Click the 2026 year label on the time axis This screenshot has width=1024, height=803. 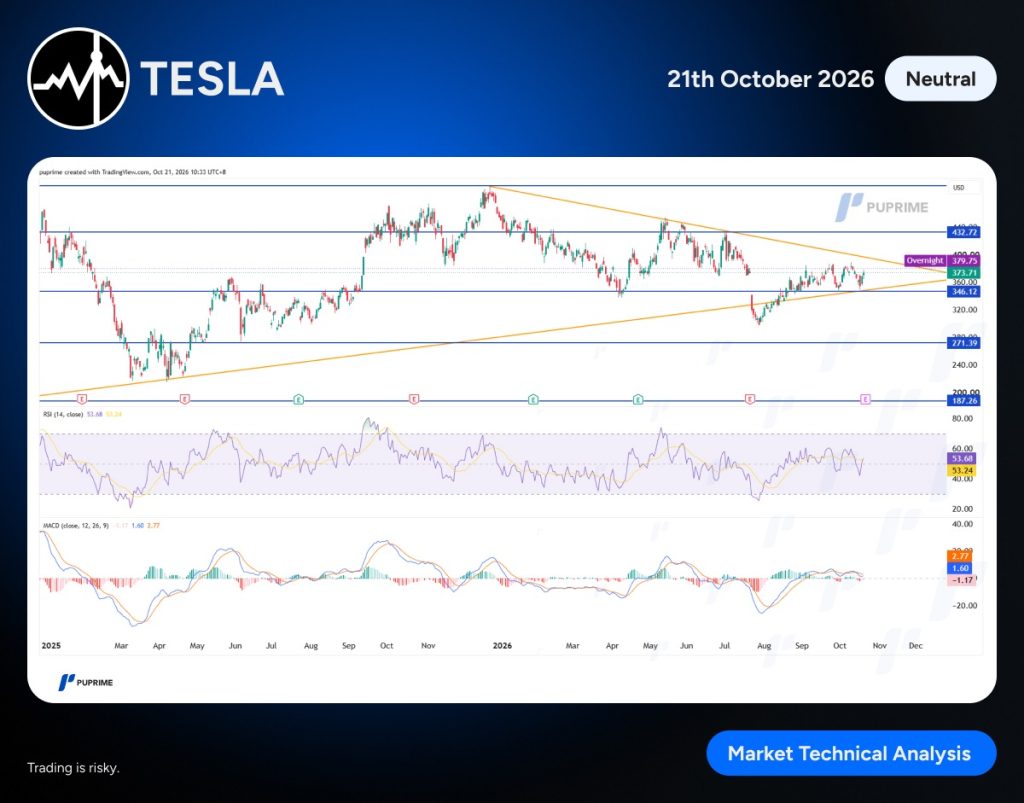pyautogui.click(x=502, y=646)
